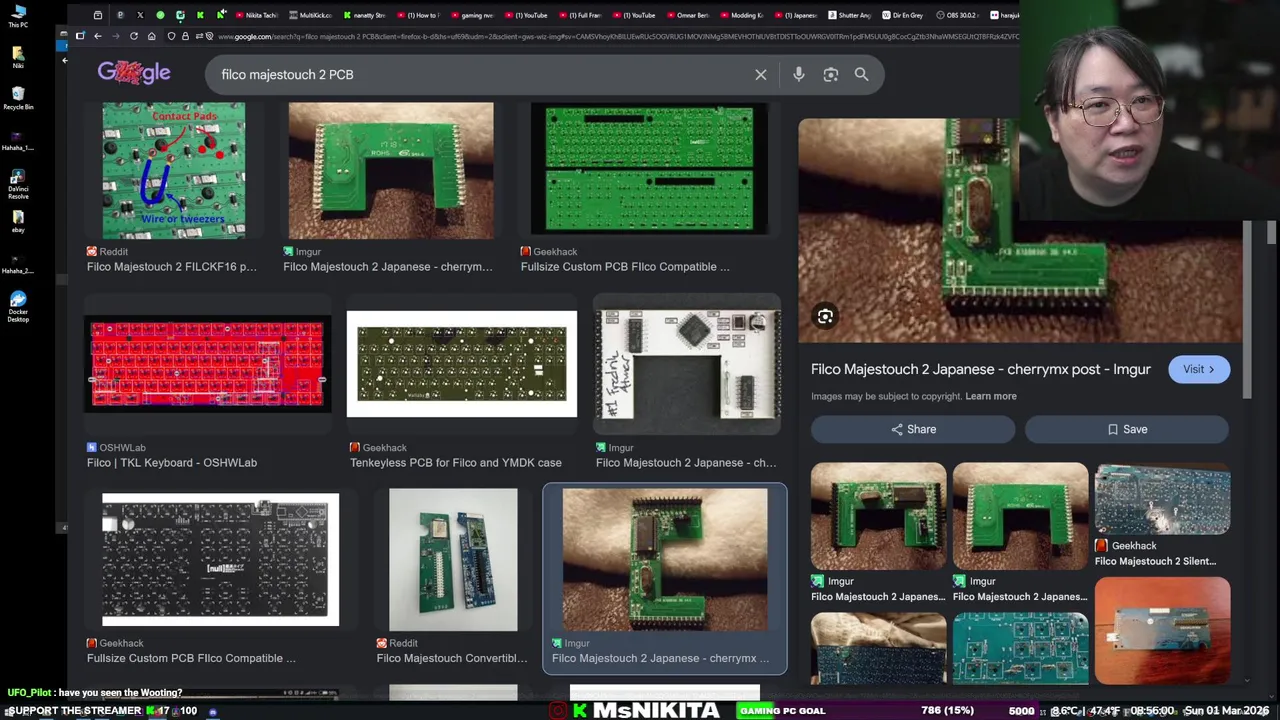Image resolution: width=1280 pixels, height=720 pixels.
Task: Open Geekhack Majestouch 2 Silent related image
Action: coord(1162,499)
